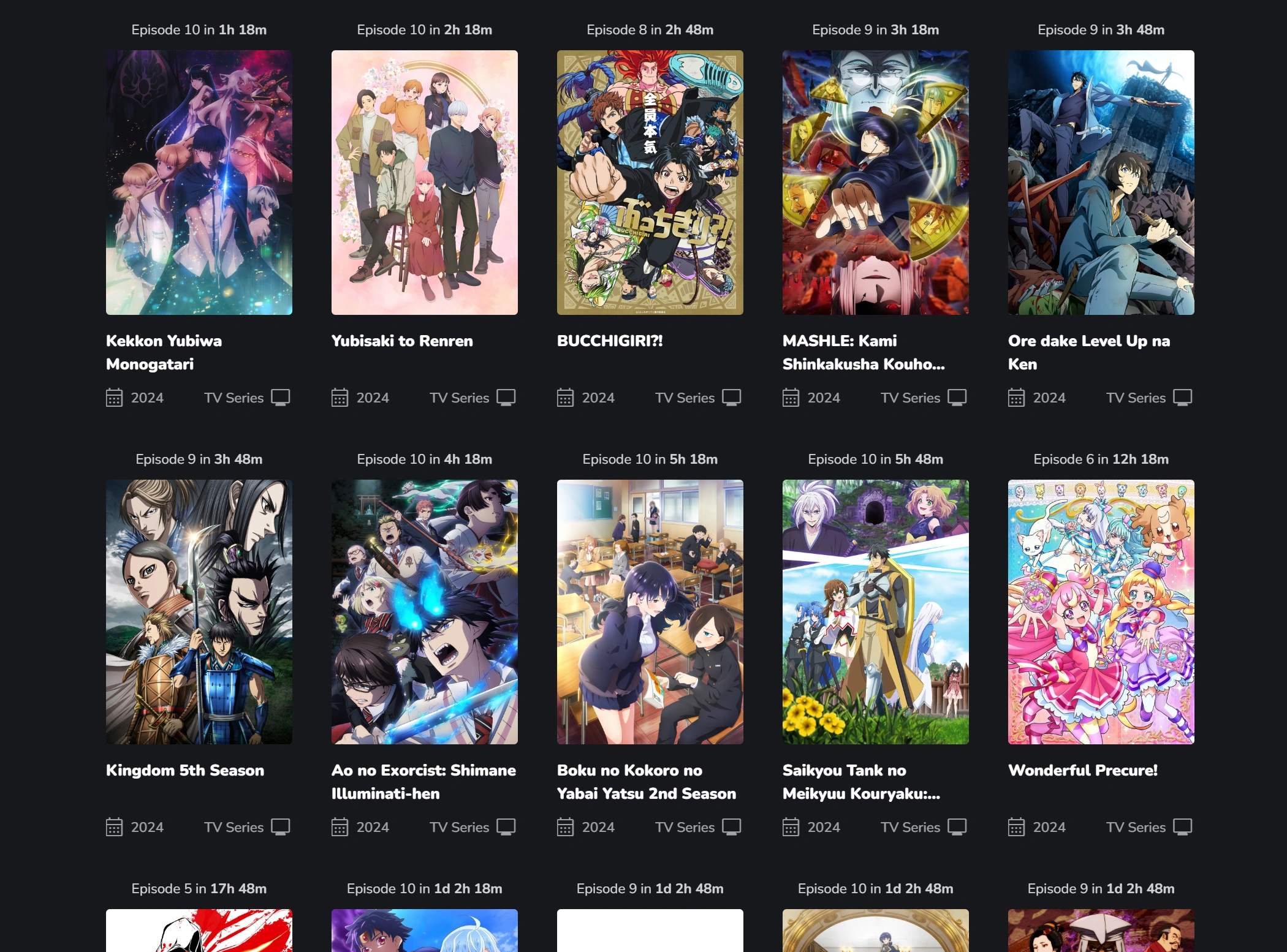
Task: Click the MASHLE poster thumbnail
Action: (875, 183)
